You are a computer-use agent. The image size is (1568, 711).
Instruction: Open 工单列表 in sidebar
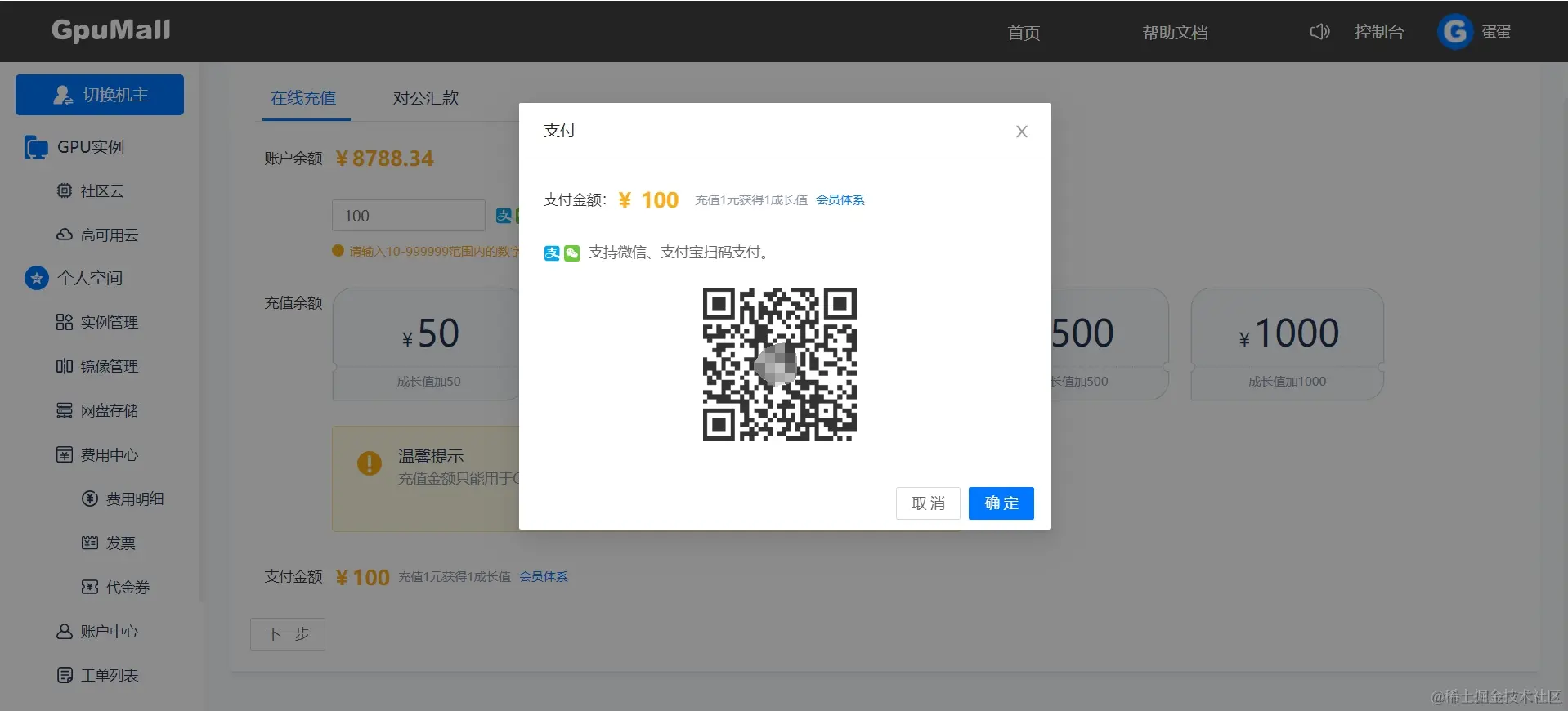point(110,676)
